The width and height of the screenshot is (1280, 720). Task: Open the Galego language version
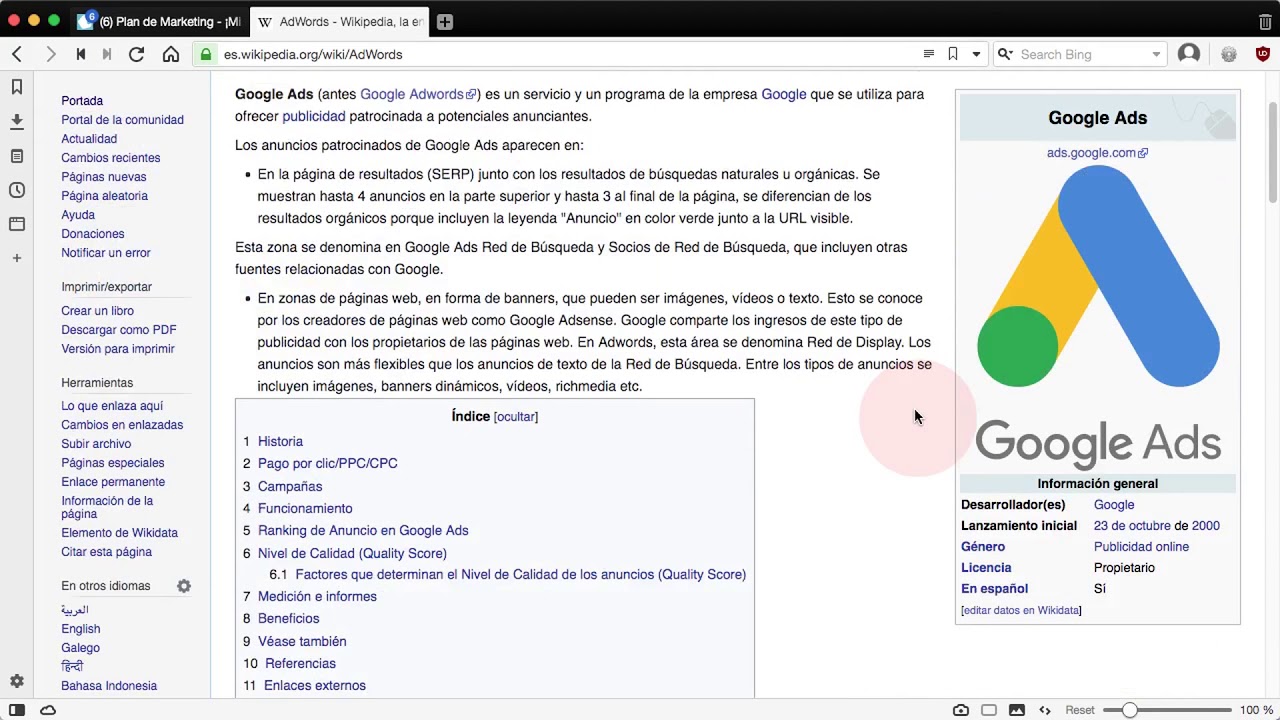(80, 648)
